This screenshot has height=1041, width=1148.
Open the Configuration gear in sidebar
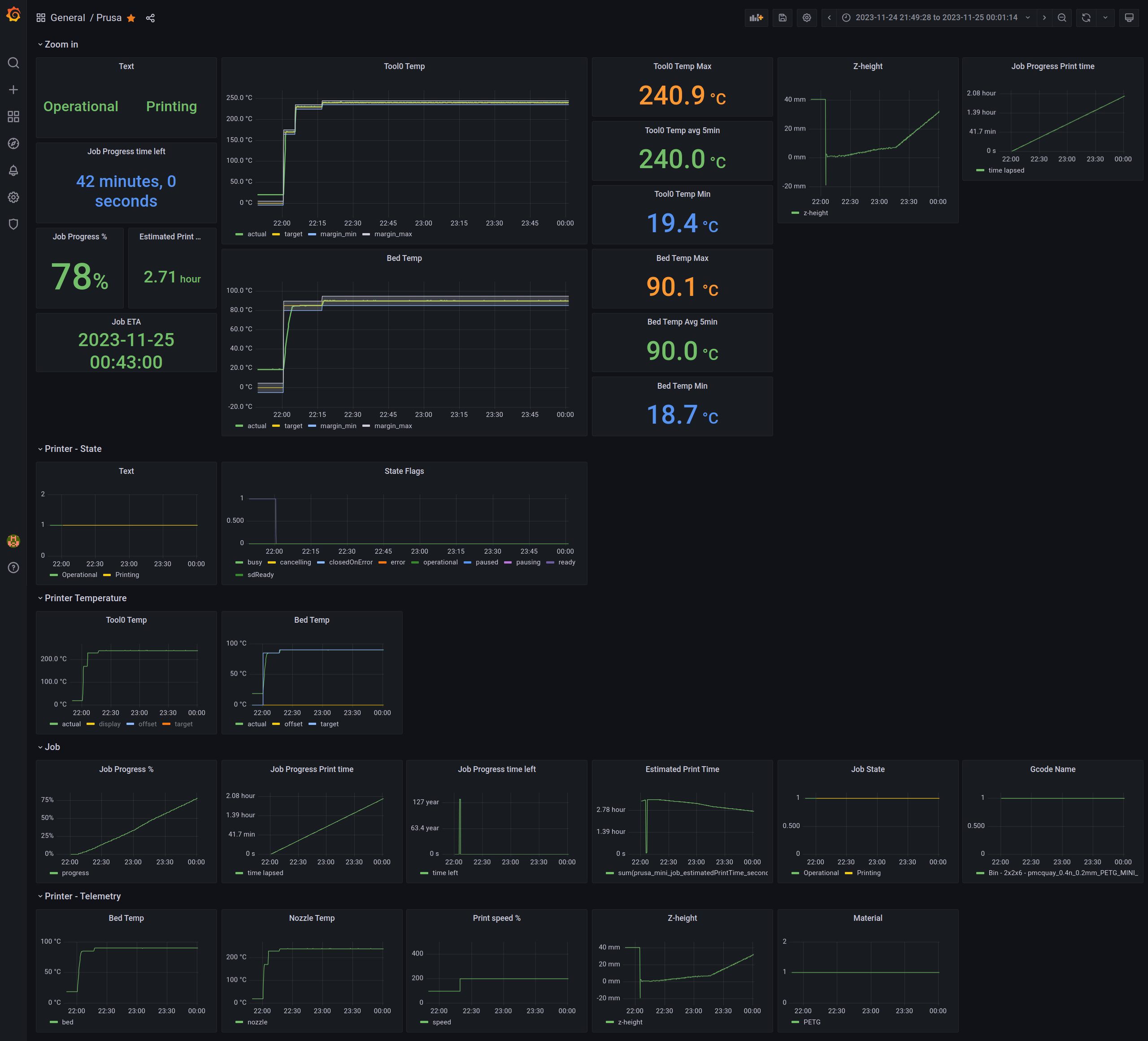pyautogui.click(x=13, y=197)
